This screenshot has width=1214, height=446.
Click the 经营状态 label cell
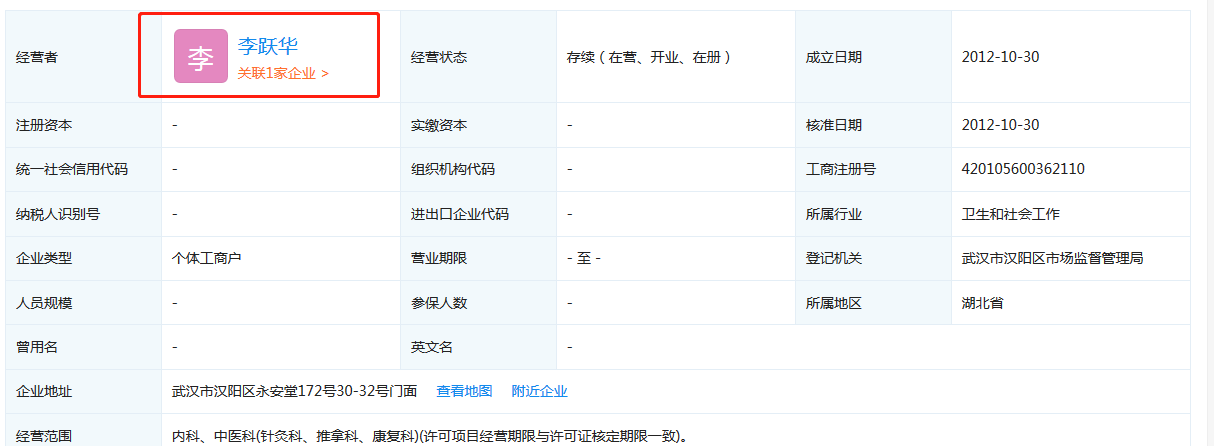(478, 57)
